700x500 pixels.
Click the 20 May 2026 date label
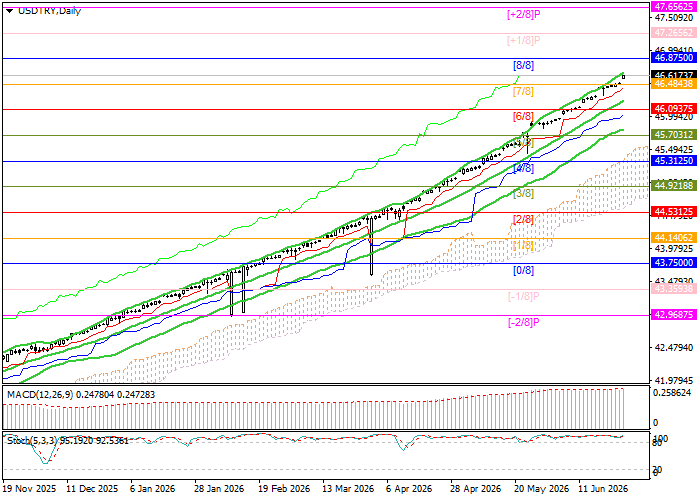542,489
